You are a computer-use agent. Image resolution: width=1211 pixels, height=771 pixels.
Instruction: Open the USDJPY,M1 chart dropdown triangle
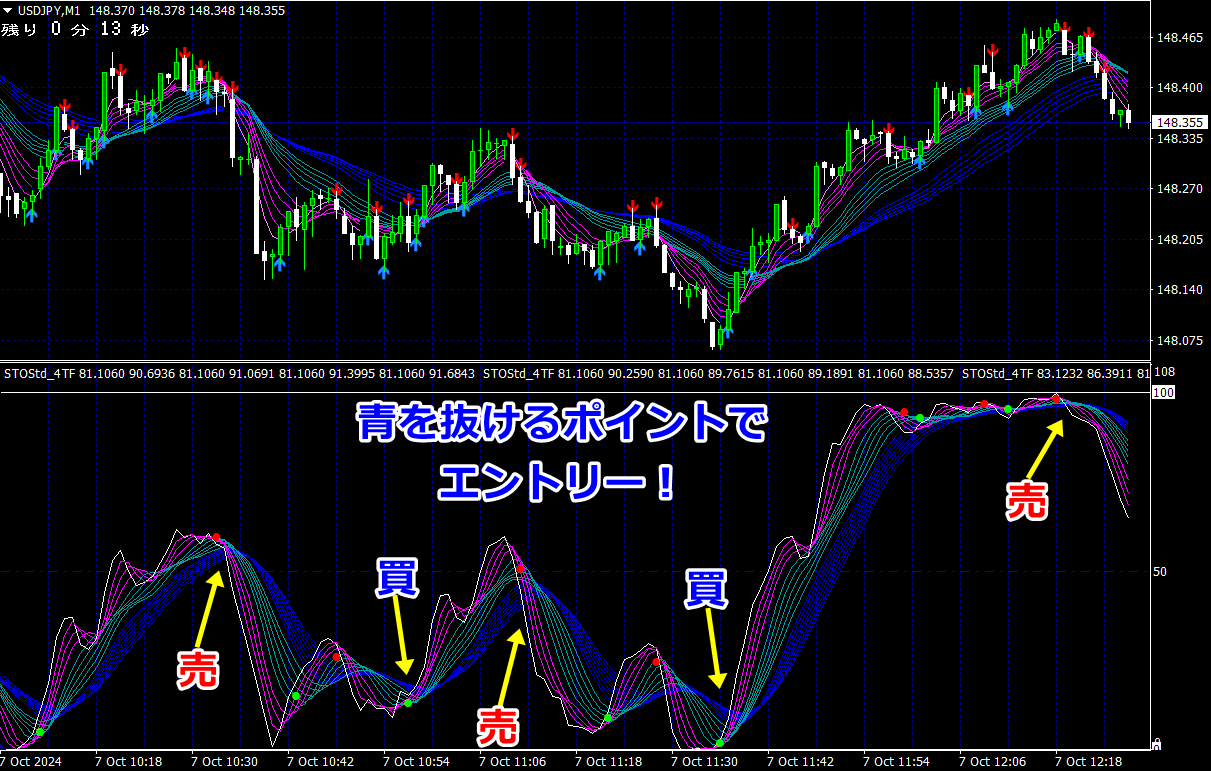point(8,9)
